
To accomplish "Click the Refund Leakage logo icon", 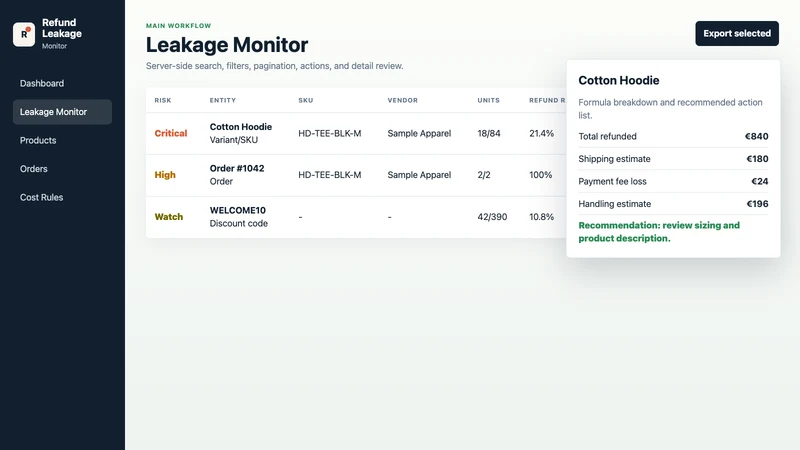I will (x=24, y=34).
